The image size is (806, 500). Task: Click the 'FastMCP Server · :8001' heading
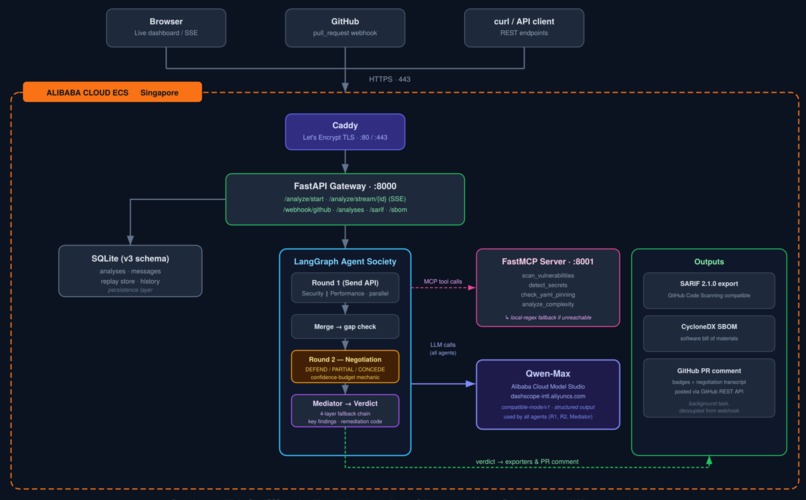(547, 262)
